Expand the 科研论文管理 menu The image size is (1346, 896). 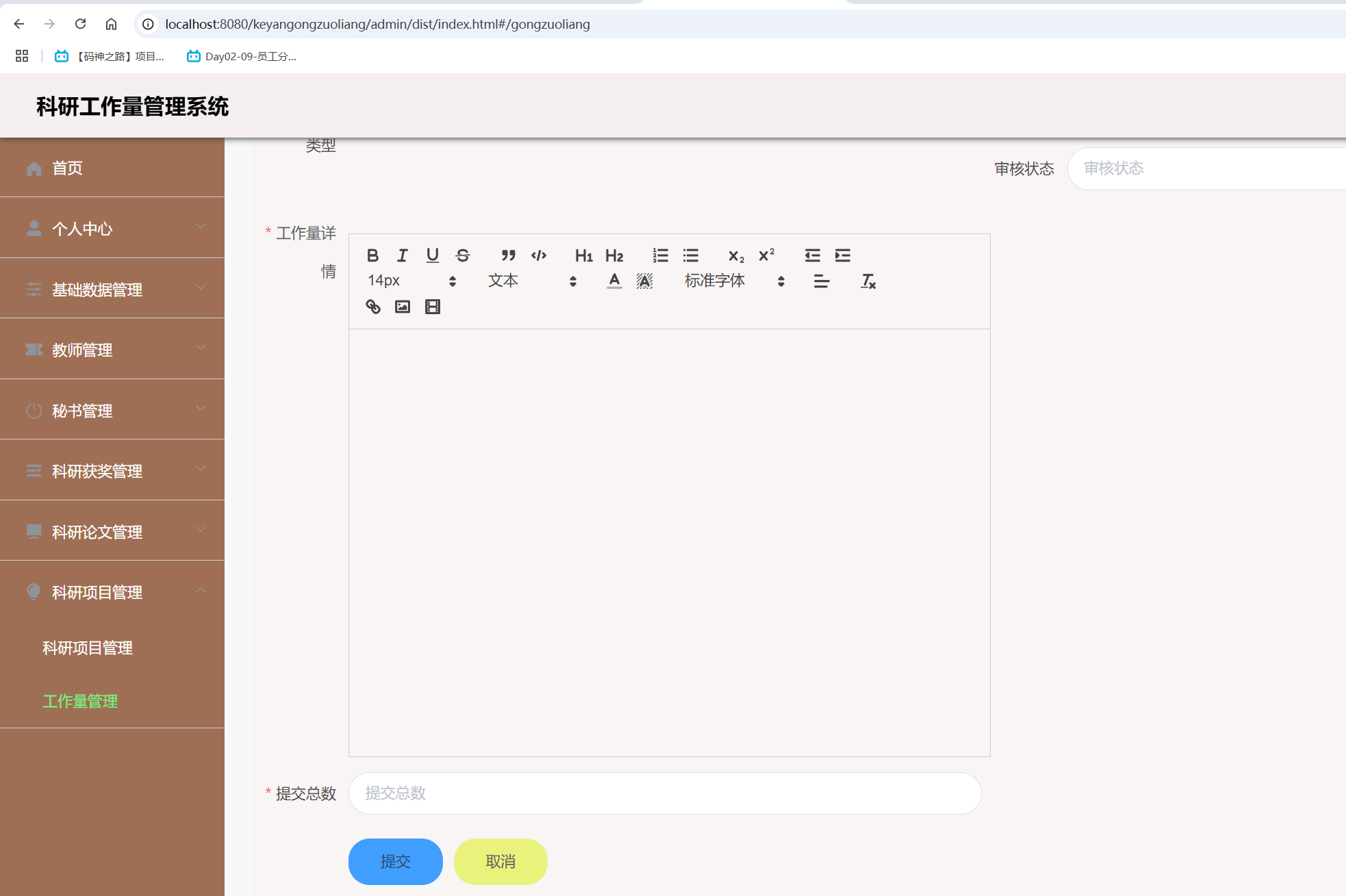pyautogui.click(x=112, y=531)
